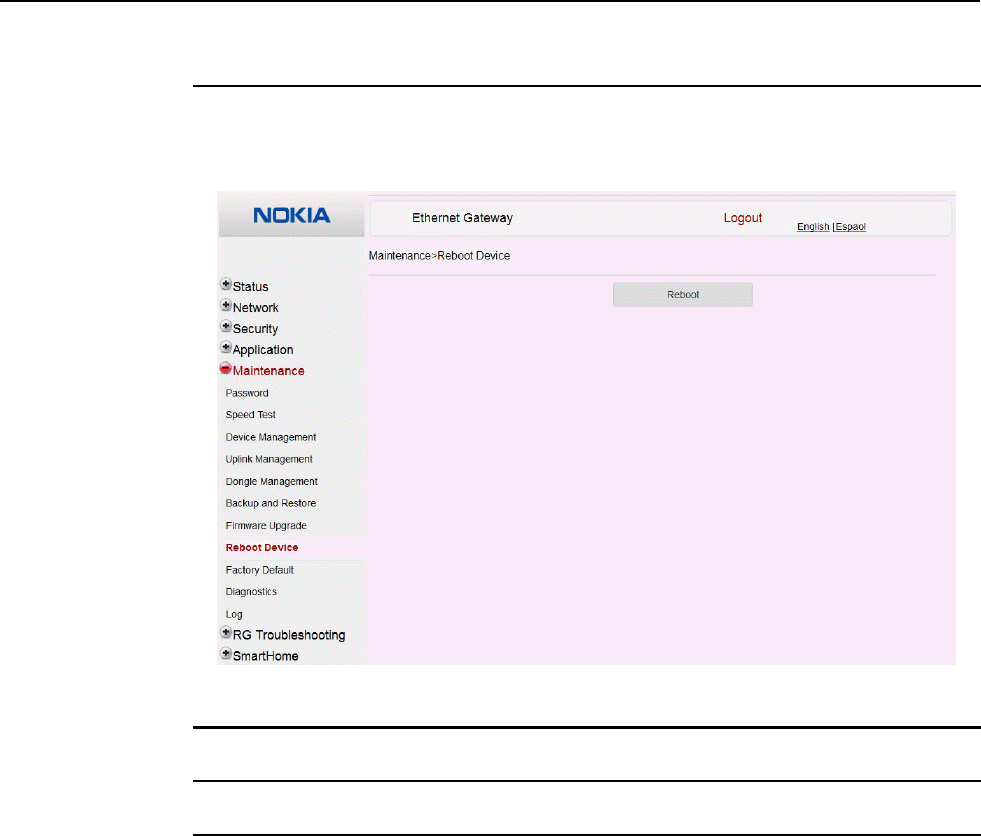
Task: Open the Application menu label
Action: [x=263, y=350]
